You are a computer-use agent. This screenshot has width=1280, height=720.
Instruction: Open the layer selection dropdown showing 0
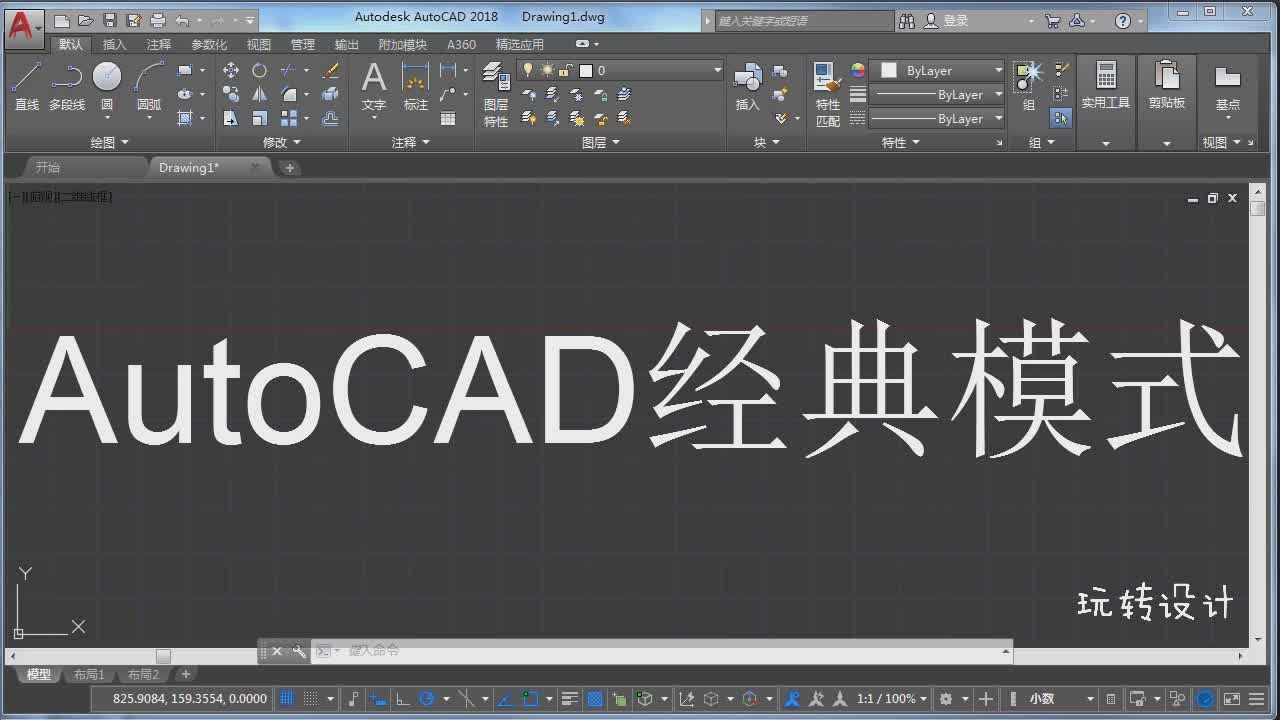click(x=620, y=70)
